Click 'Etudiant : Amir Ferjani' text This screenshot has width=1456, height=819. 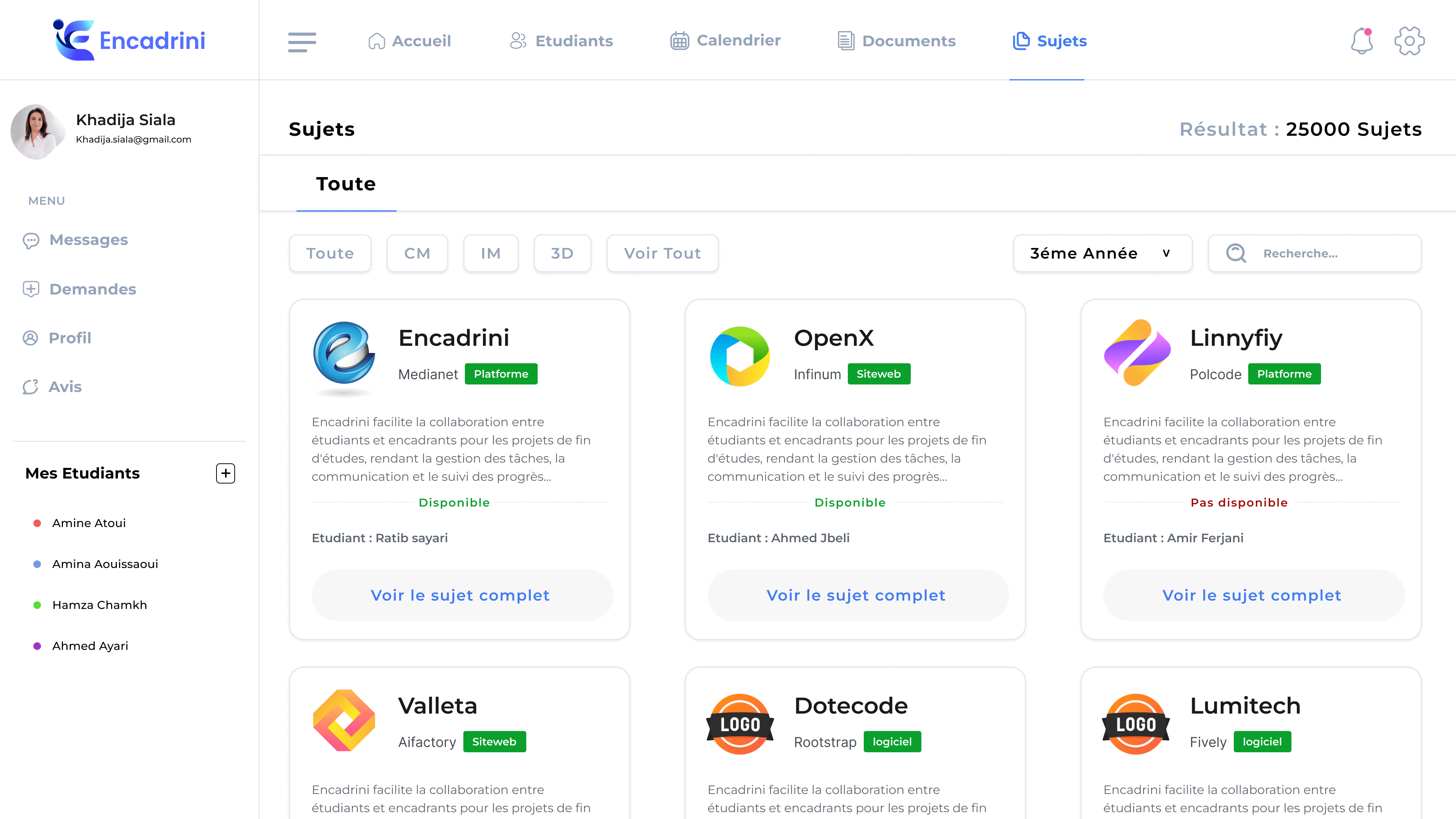pos(1173,538)
